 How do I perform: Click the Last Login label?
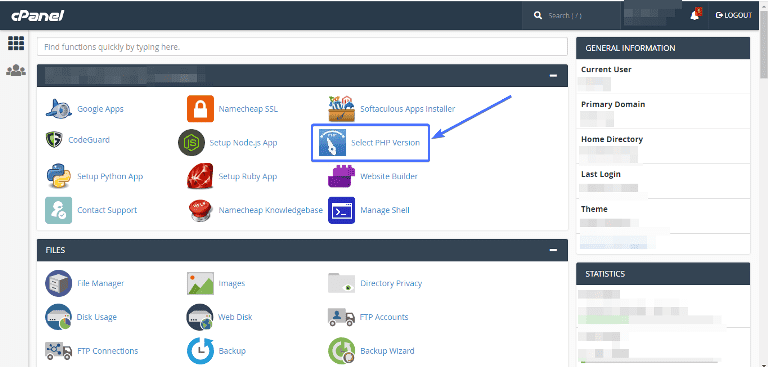click(x=600, y=174)
